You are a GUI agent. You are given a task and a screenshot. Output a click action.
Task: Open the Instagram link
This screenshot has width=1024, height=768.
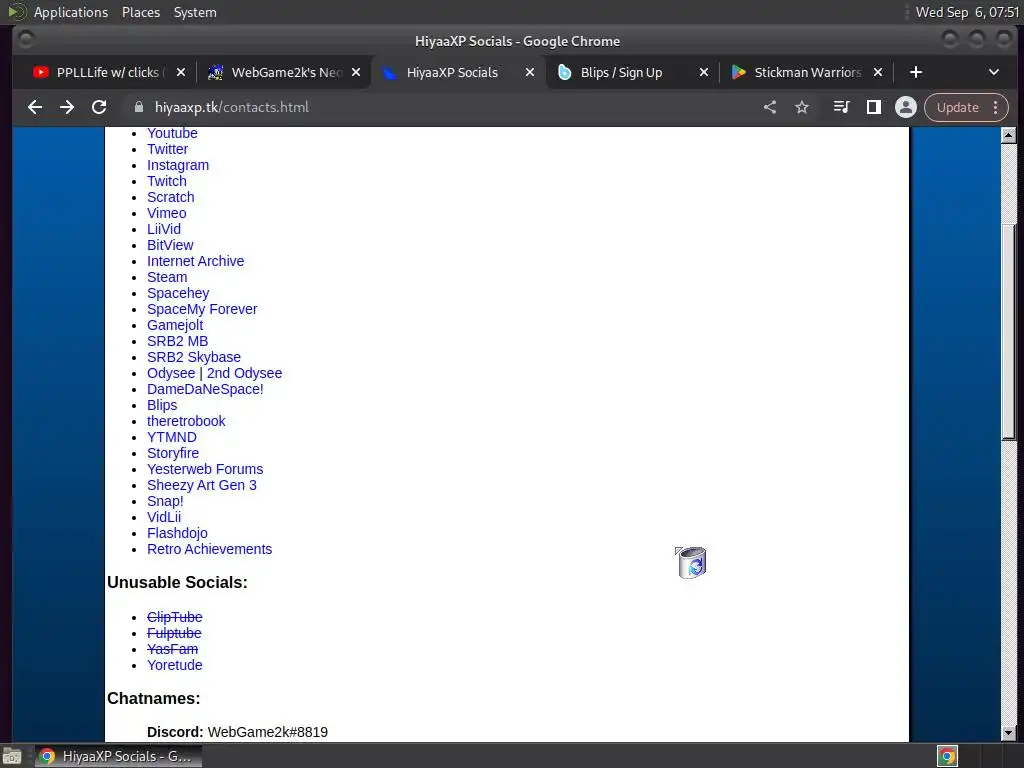pyautogui.click(x=178, y=165)
